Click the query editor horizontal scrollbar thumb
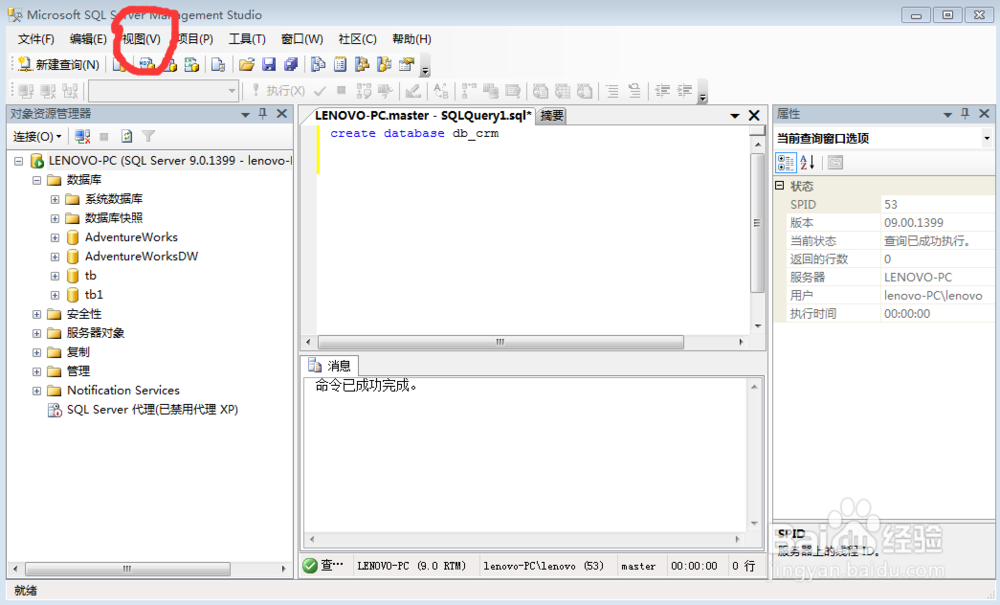Viewport: 1000px width, 605px height. 501,342
